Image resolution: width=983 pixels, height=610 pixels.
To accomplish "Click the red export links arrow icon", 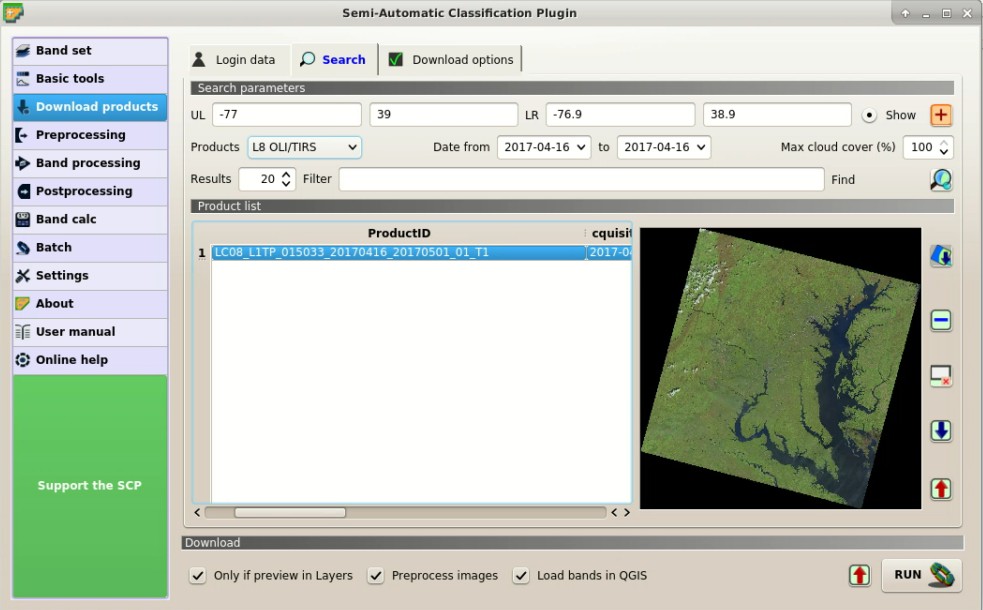I will coord(940,489).
